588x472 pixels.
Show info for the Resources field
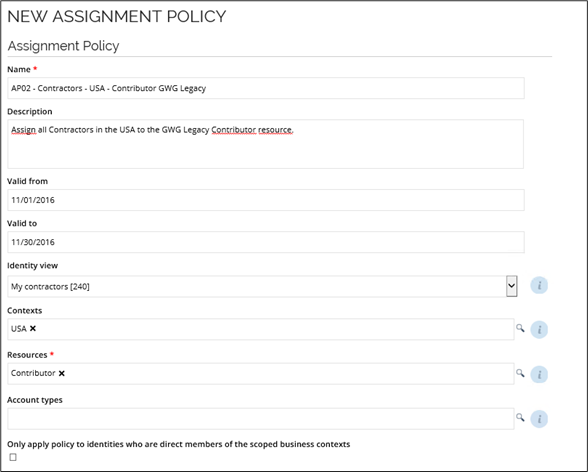click(539, 375)
